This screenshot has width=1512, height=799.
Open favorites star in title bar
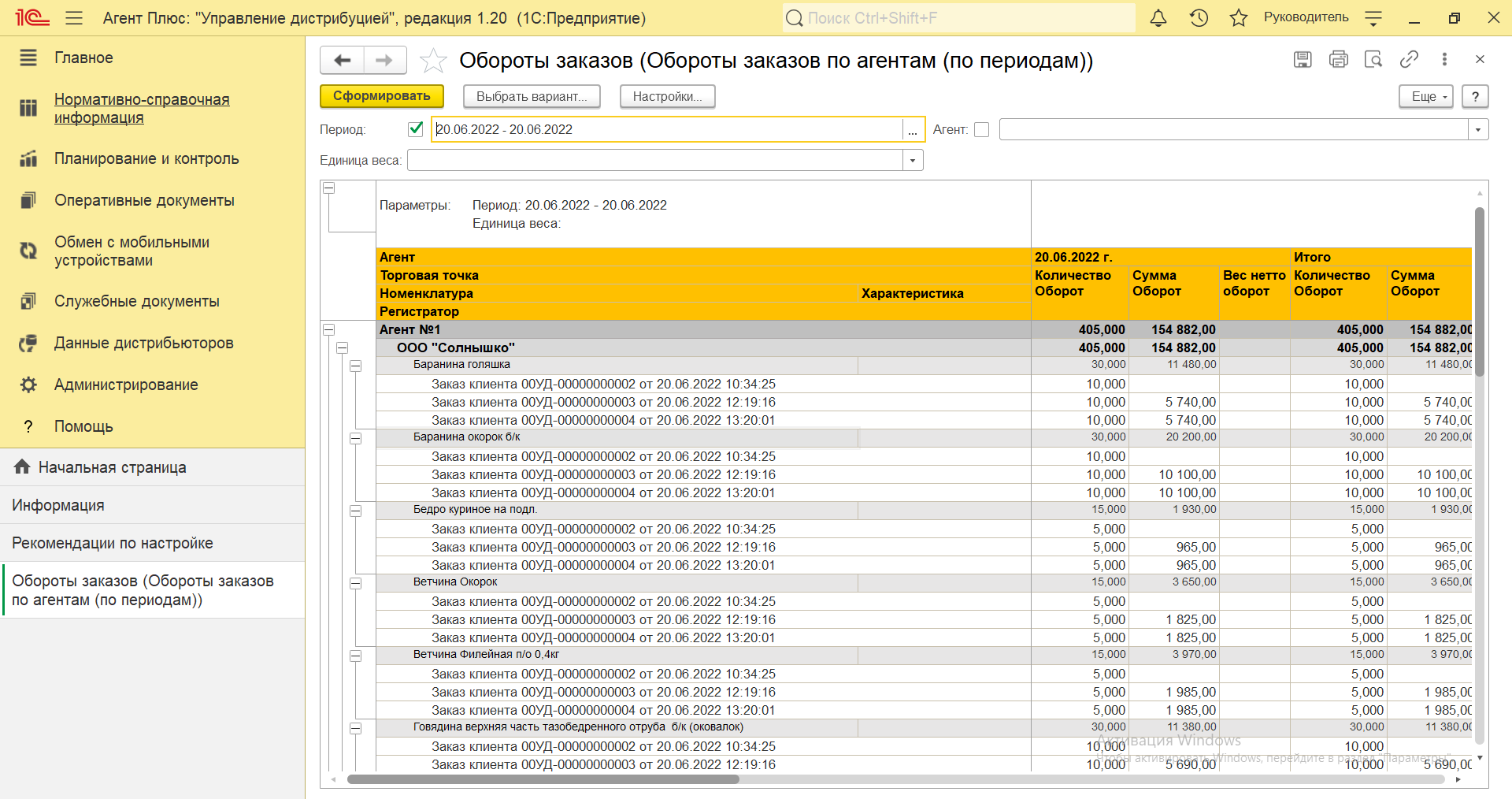tap(1239, 17)
